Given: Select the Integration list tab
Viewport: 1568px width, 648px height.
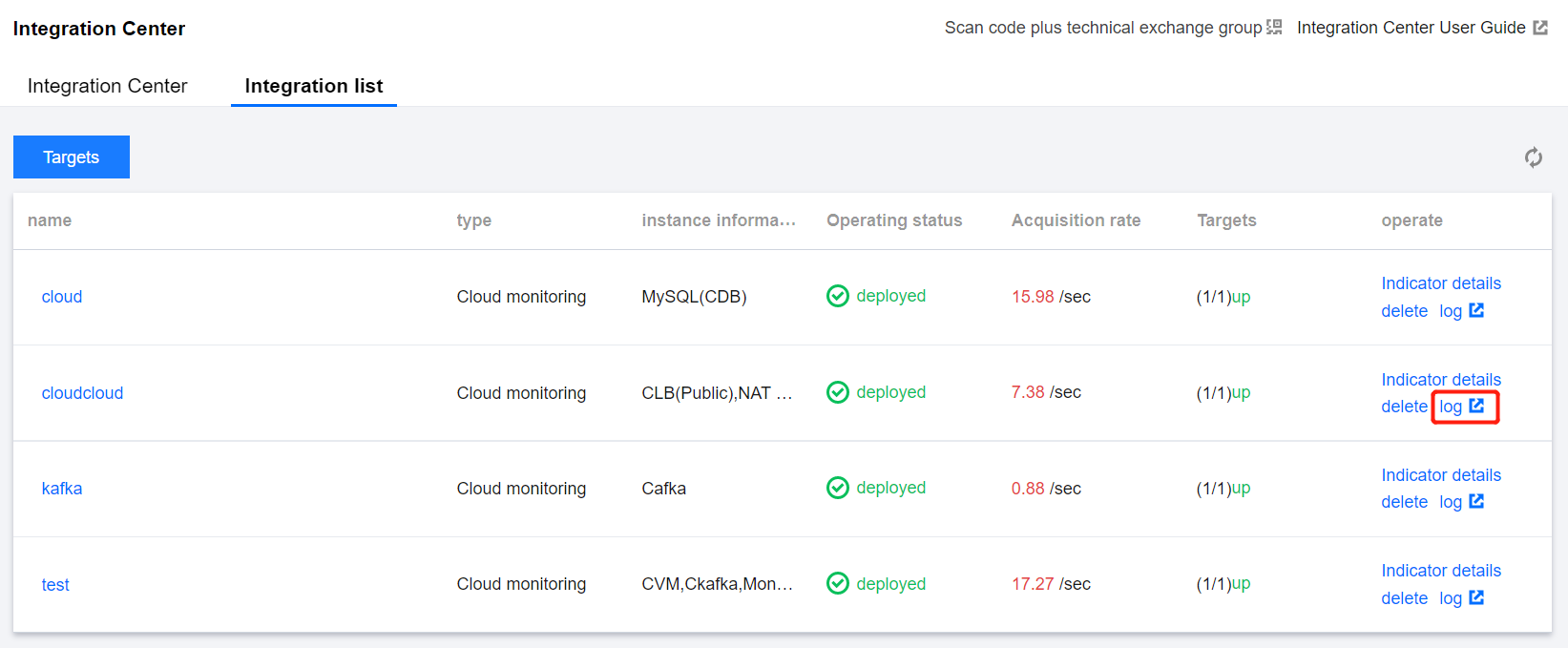Looking at the screenshot, I should 313,86.
